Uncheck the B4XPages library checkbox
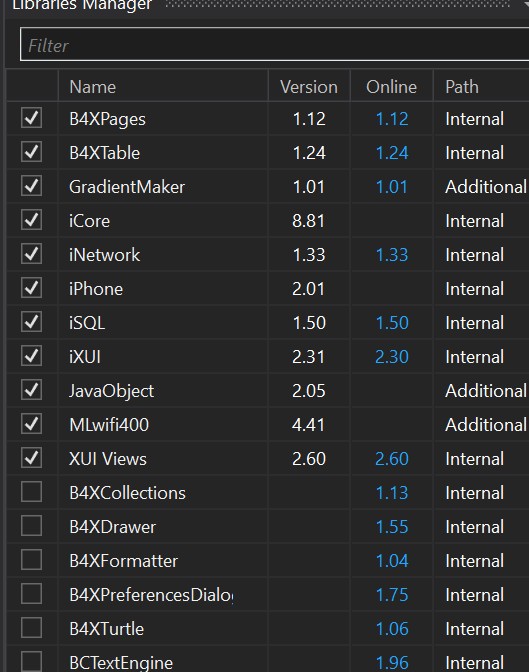The height and width of the screenshot is (672, 529). 31,118
